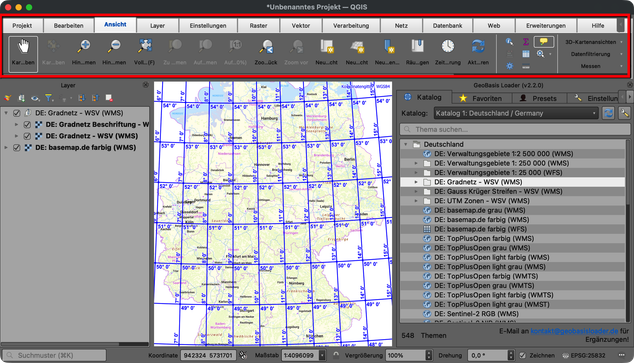Image resolution: width=634 pixels, height=363 pixels.
Task: Toggle visibility of DE: Gradnetz - WSV sublayer
Action: click(27, 136)
